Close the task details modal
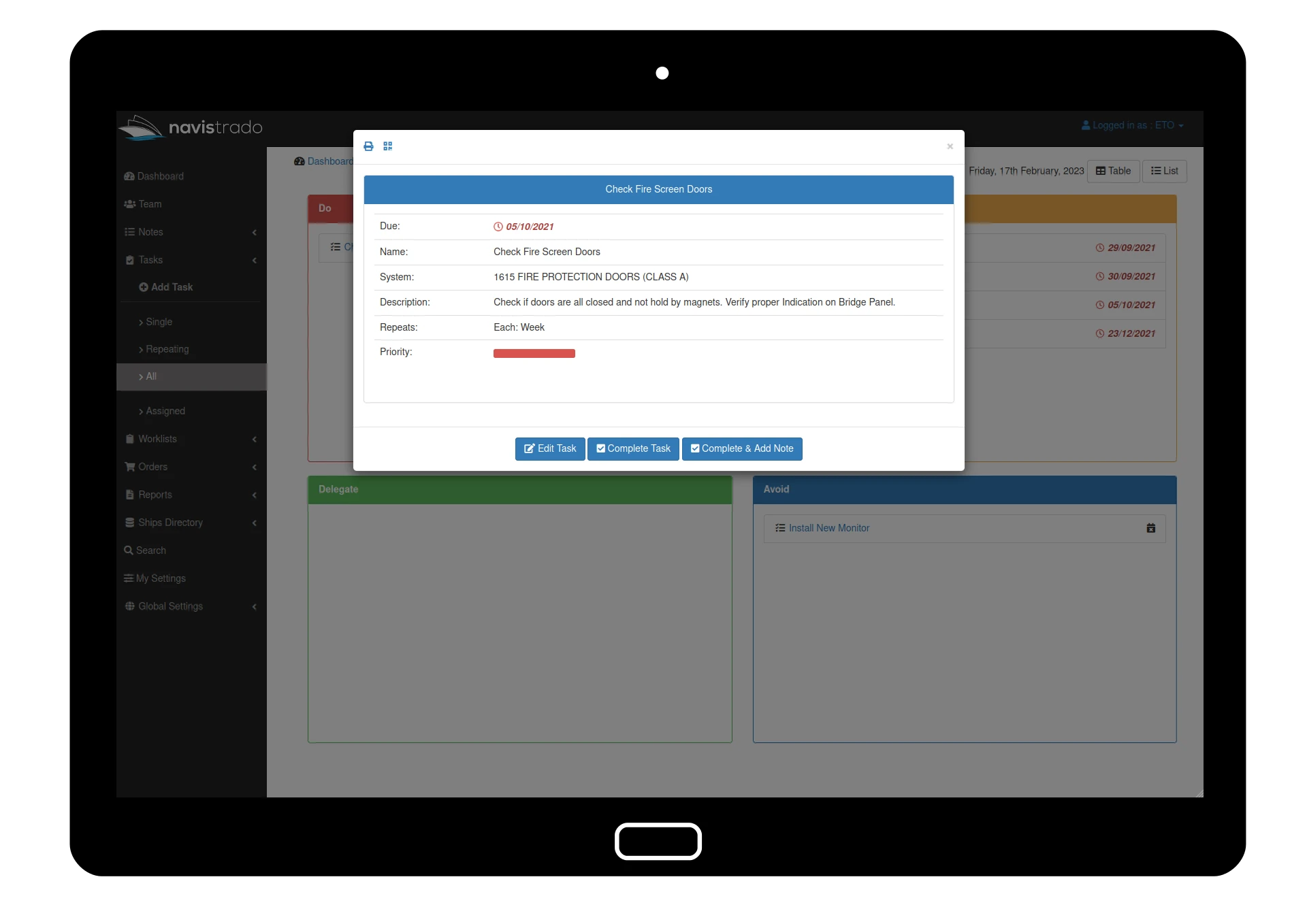Screen dimensions: 1307x924 (950, 146)
